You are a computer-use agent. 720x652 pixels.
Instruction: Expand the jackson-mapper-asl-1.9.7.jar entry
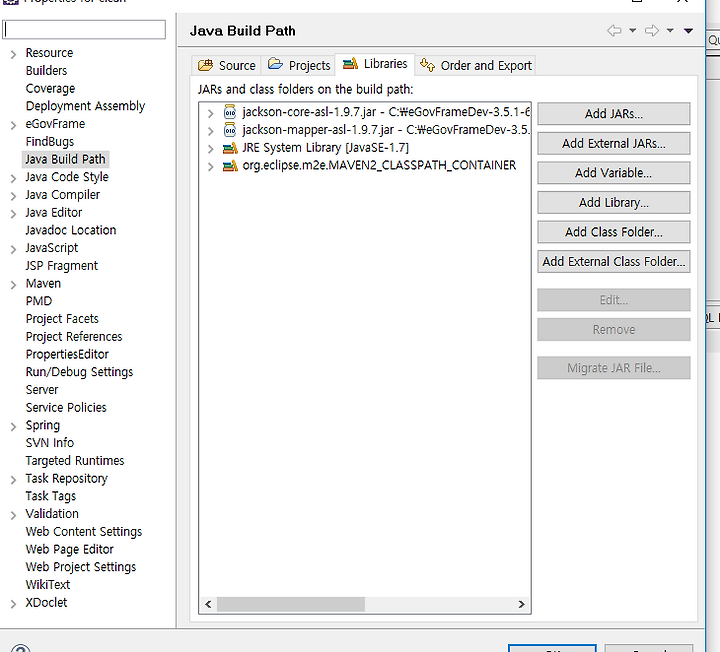(x=210, y=131)
